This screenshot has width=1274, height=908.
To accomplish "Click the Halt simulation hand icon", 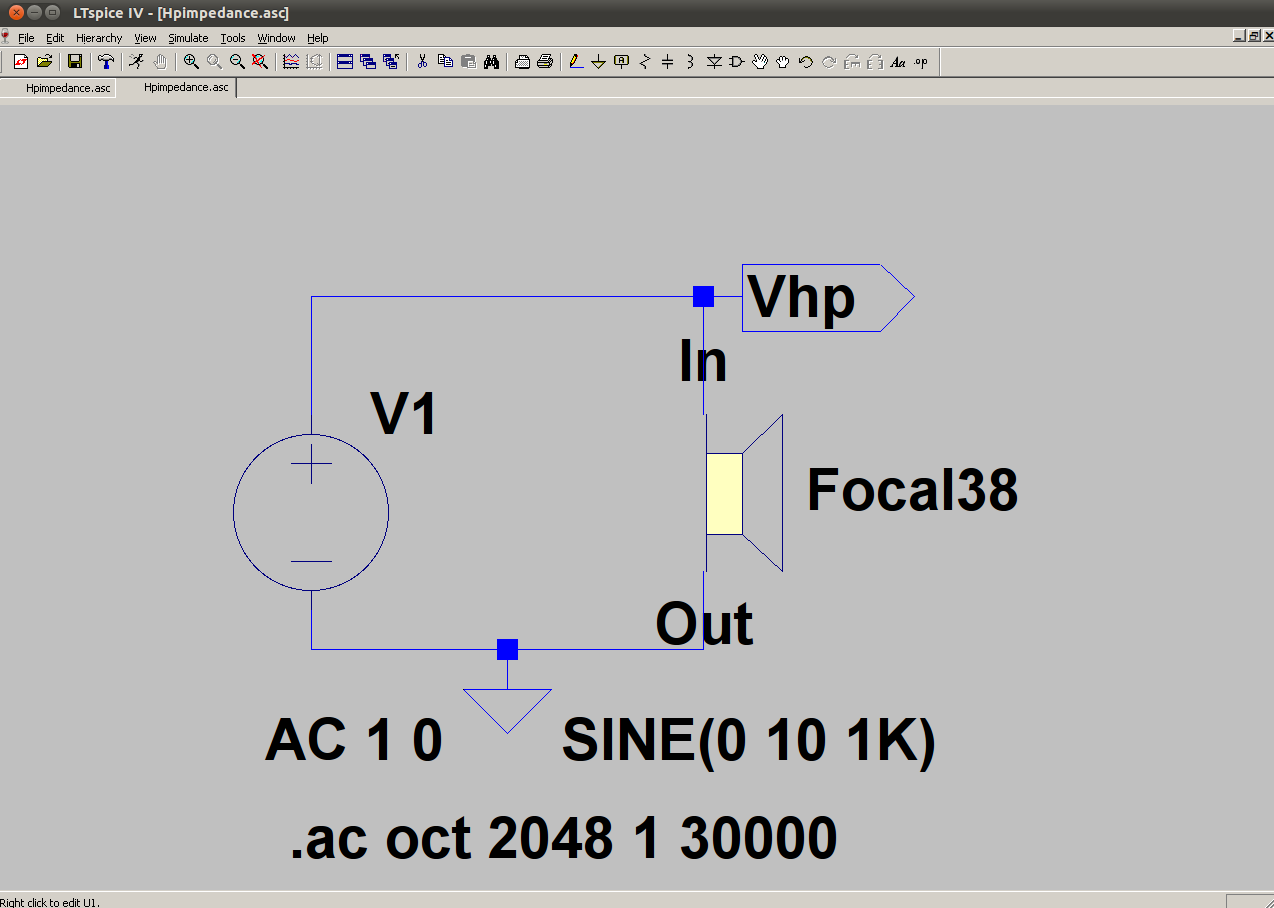I will (160, 62).
